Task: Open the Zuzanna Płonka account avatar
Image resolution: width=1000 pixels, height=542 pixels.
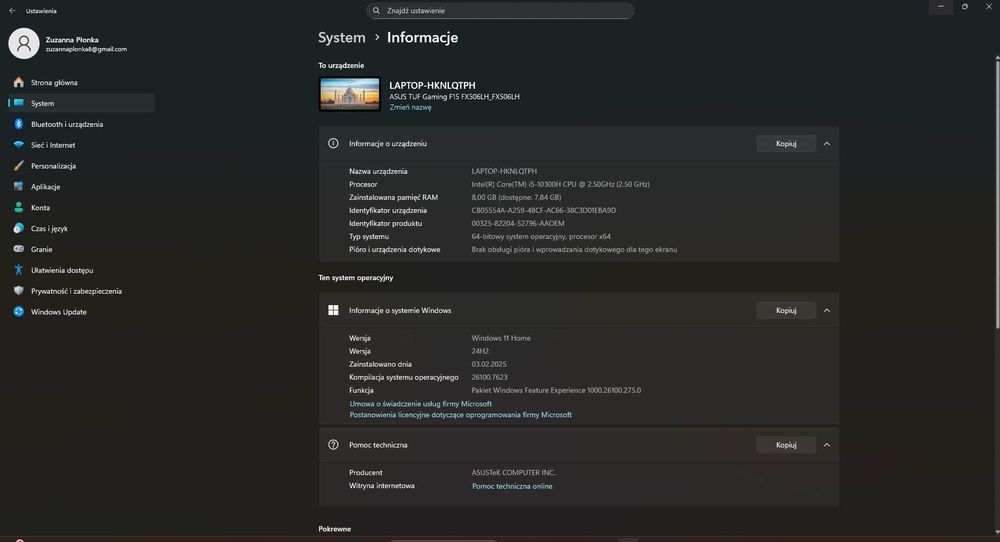Action: (24, 43)
